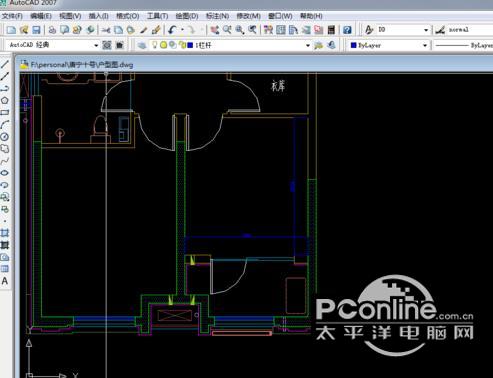
Task: Open the Layer Properties Manager icon
Action: 142,45
